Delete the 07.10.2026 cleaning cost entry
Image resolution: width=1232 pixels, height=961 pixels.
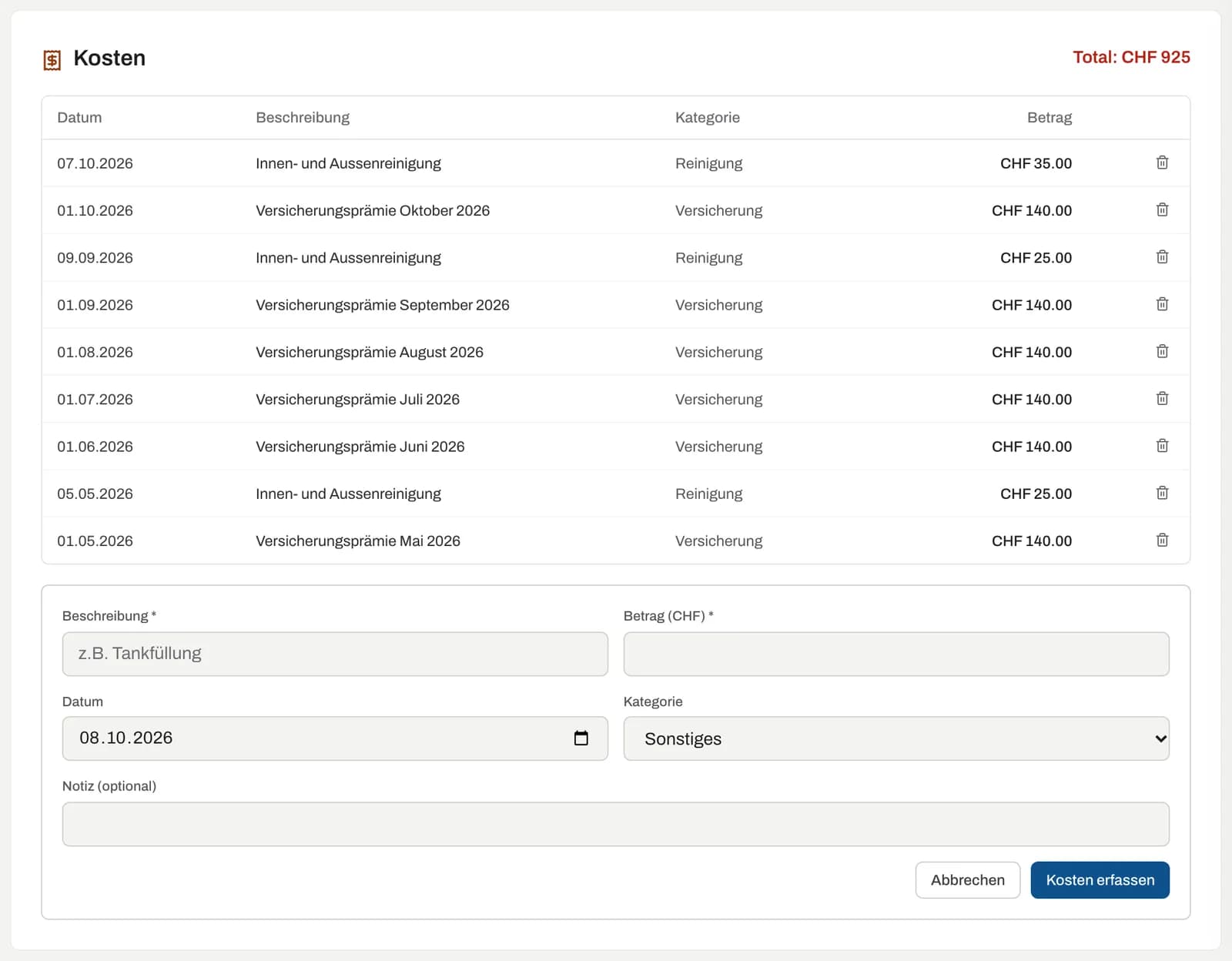point(1162,162)
